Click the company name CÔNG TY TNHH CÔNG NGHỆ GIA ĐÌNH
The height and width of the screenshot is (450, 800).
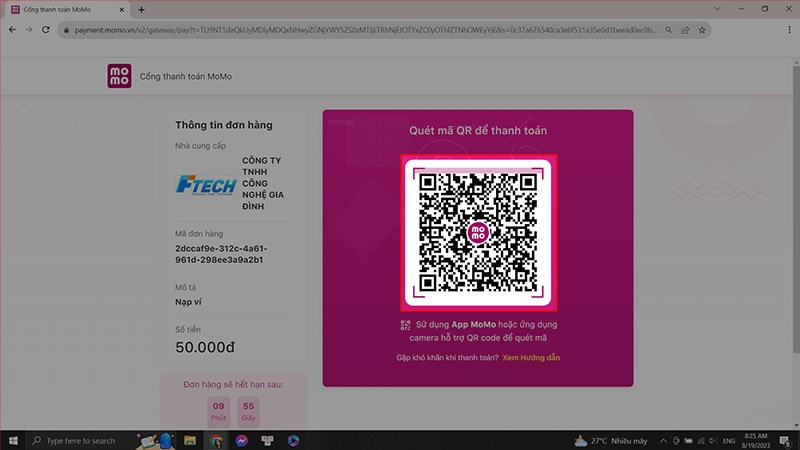pos(263,183)
